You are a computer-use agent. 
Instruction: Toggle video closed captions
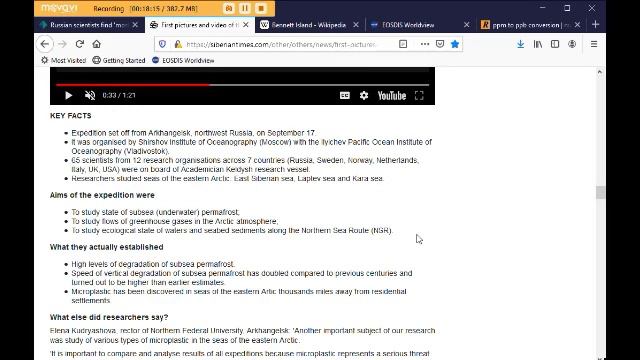(344, 96)
